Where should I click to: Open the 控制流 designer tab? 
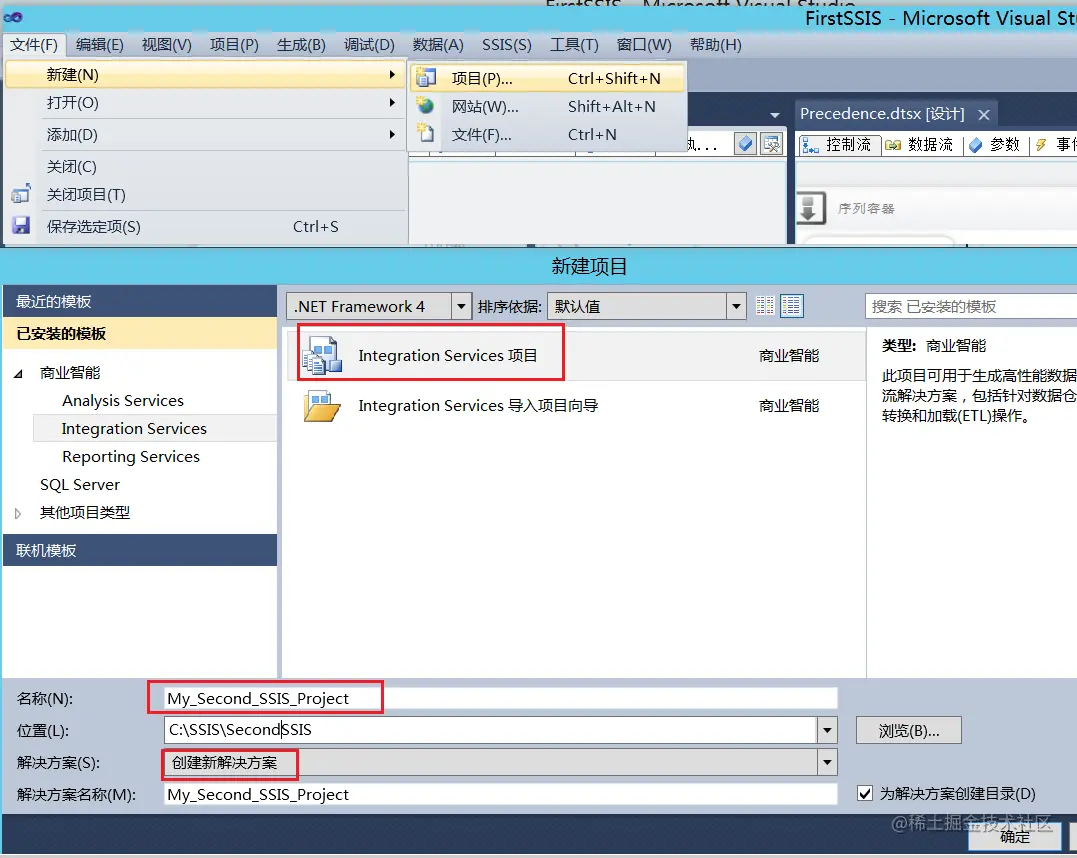click(839, 144)
